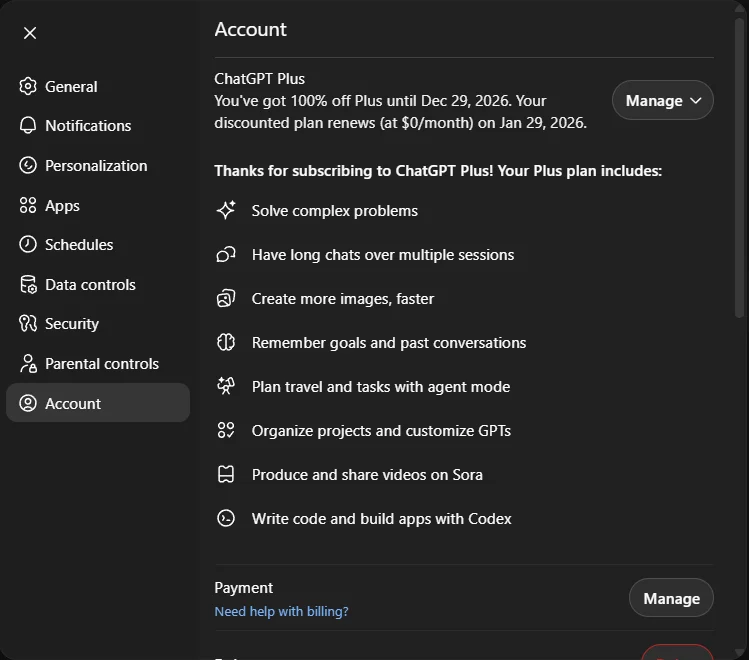Click the Payment Manage button
The height and width of the screenshot is (660, 749).
(x=671, y=598)
